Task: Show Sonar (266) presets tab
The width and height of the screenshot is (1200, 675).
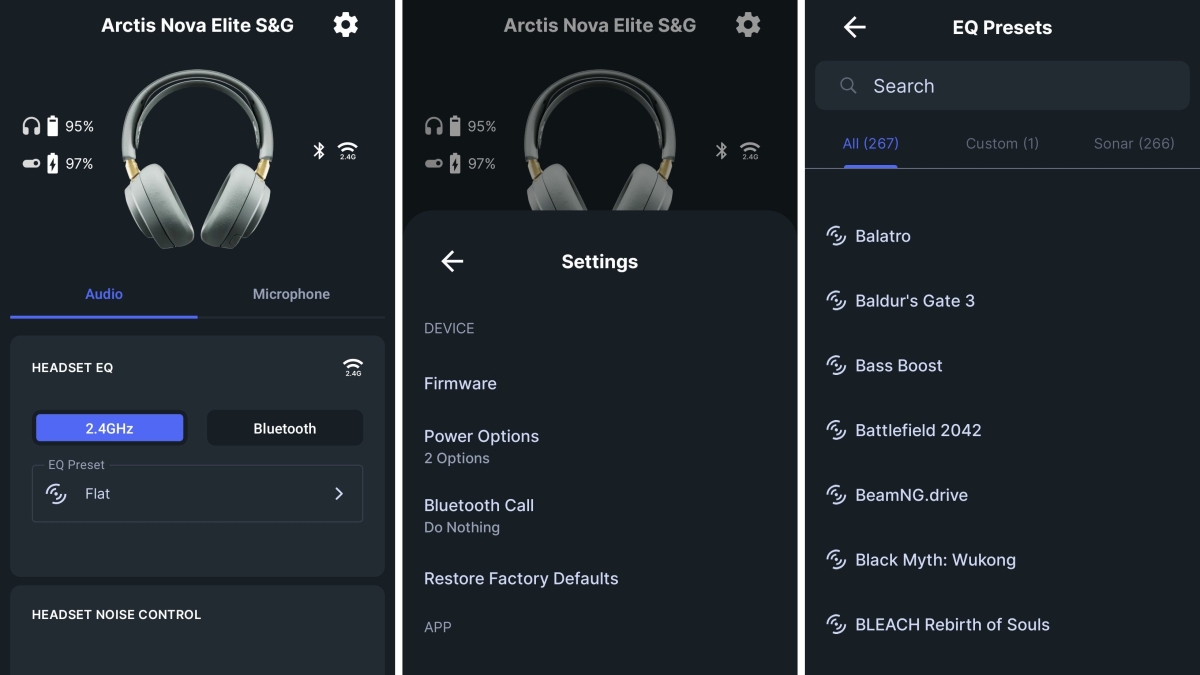Action: point(1134,143)
